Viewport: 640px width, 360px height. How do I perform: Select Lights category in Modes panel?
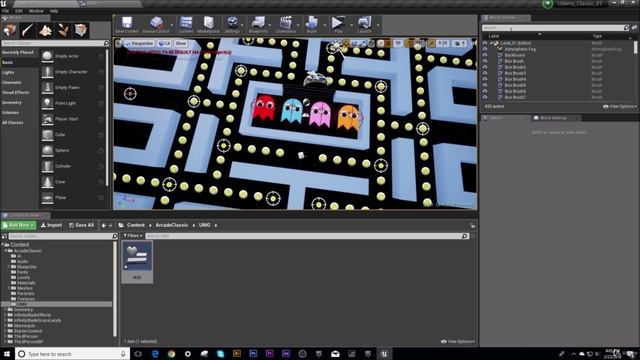click(8, 72)
